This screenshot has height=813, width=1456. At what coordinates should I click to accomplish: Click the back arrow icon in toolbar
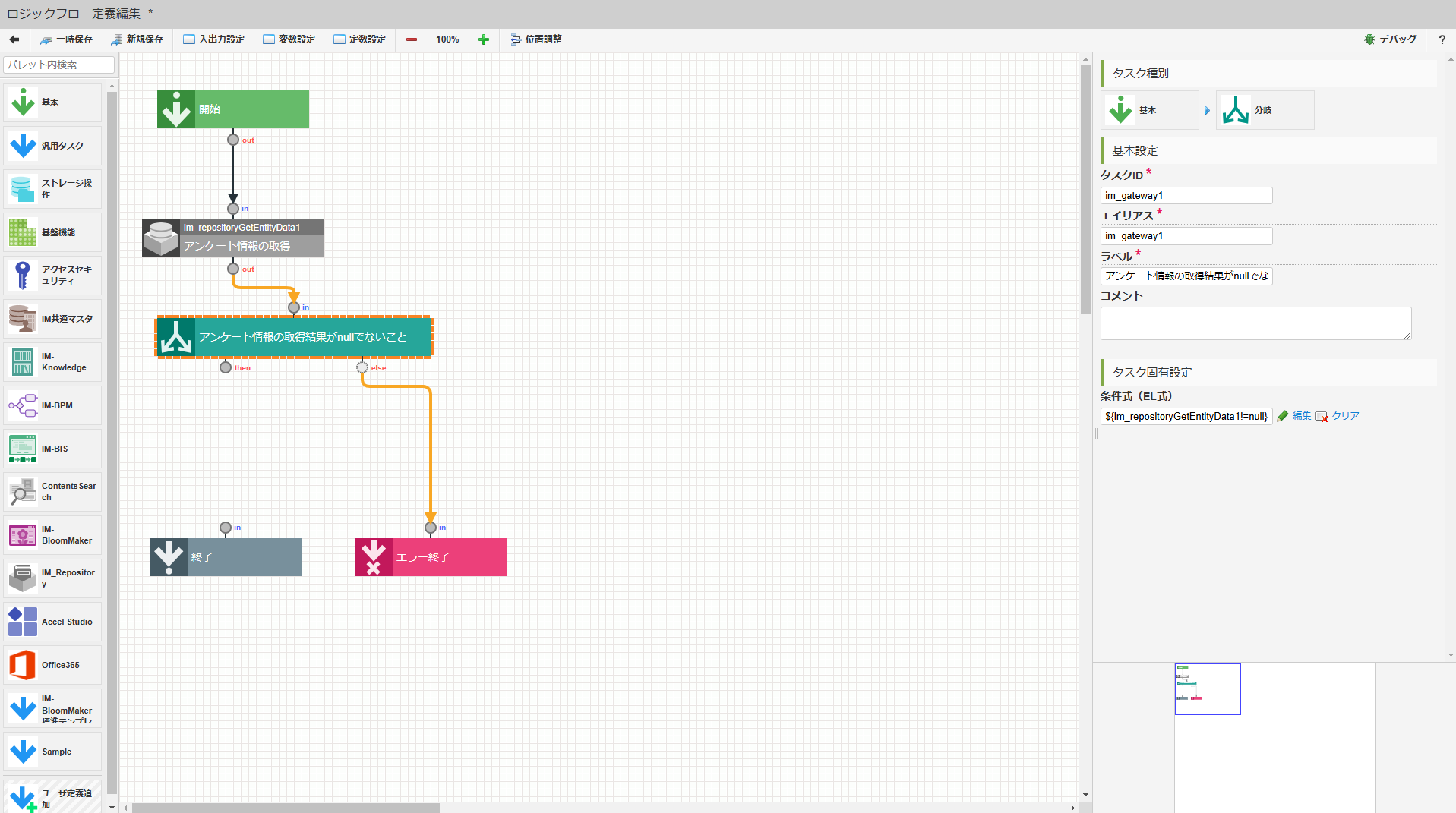(14, 39)
